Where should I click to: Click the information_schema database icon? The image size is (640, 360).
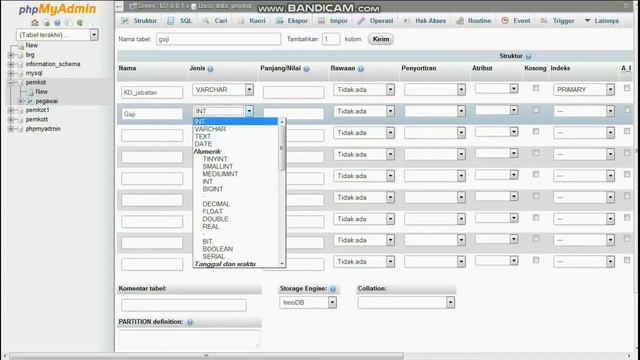[20, 64]
